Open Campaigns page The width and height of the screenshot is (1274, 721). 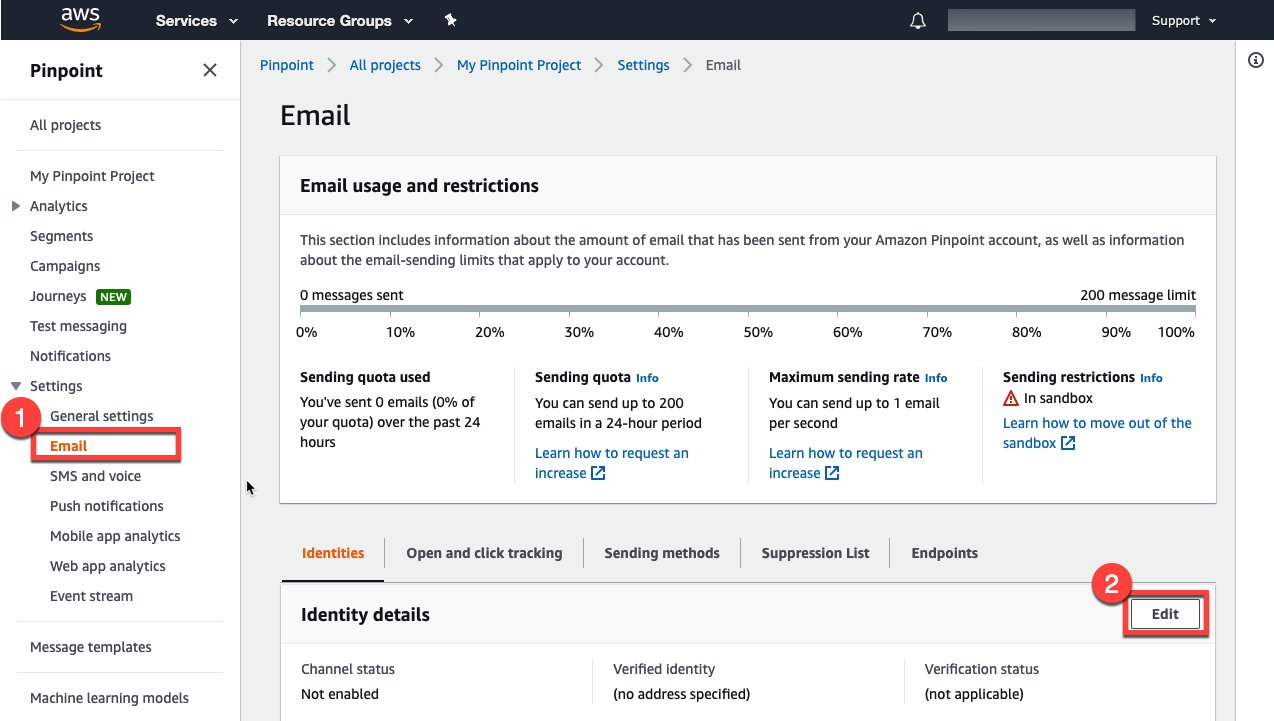65,266
